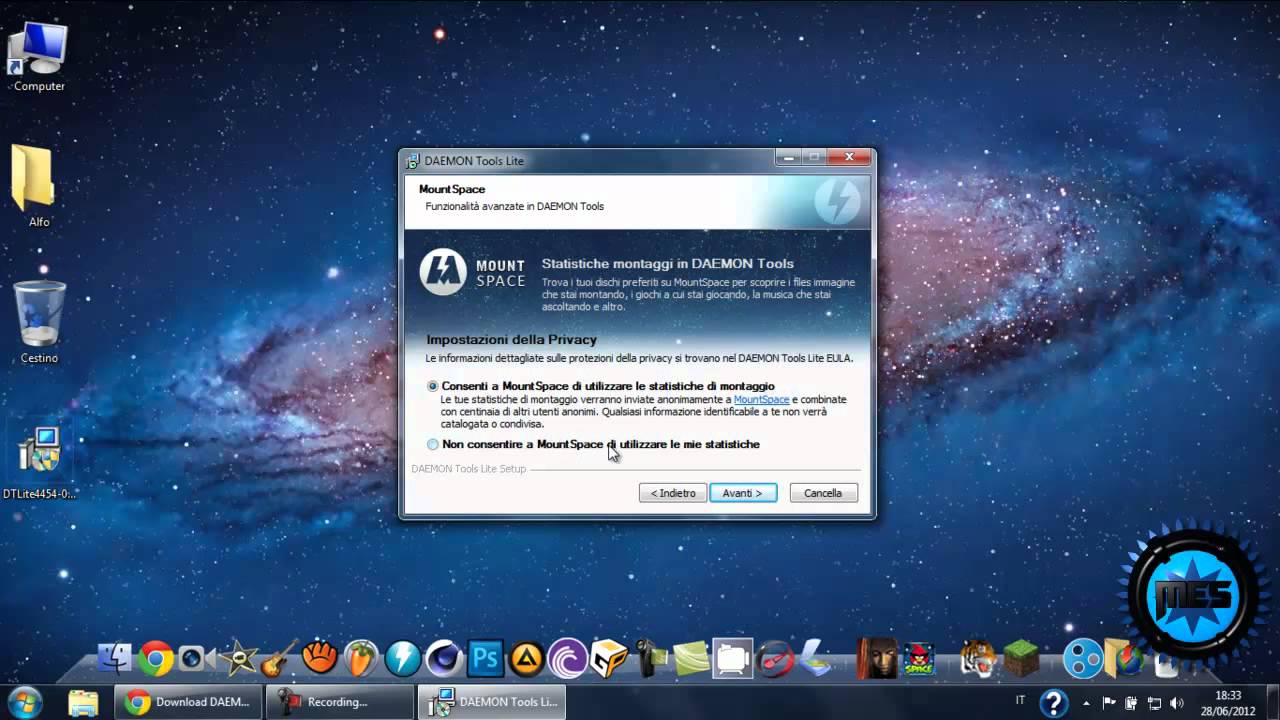Click the red circle pen icon in dock

click(775, 657)
